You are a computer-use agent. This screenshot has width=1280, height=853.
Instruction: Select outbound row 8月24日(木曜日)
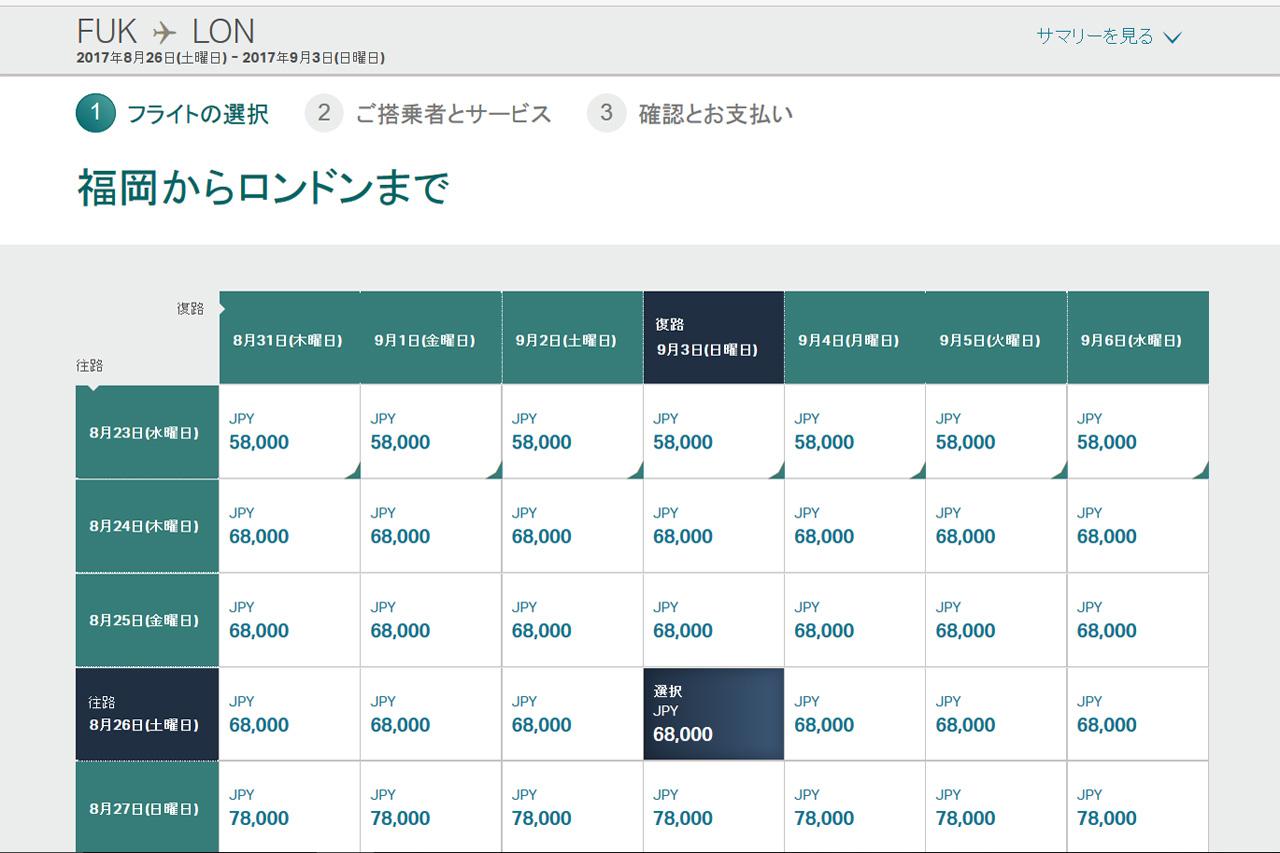coord(147,526)
